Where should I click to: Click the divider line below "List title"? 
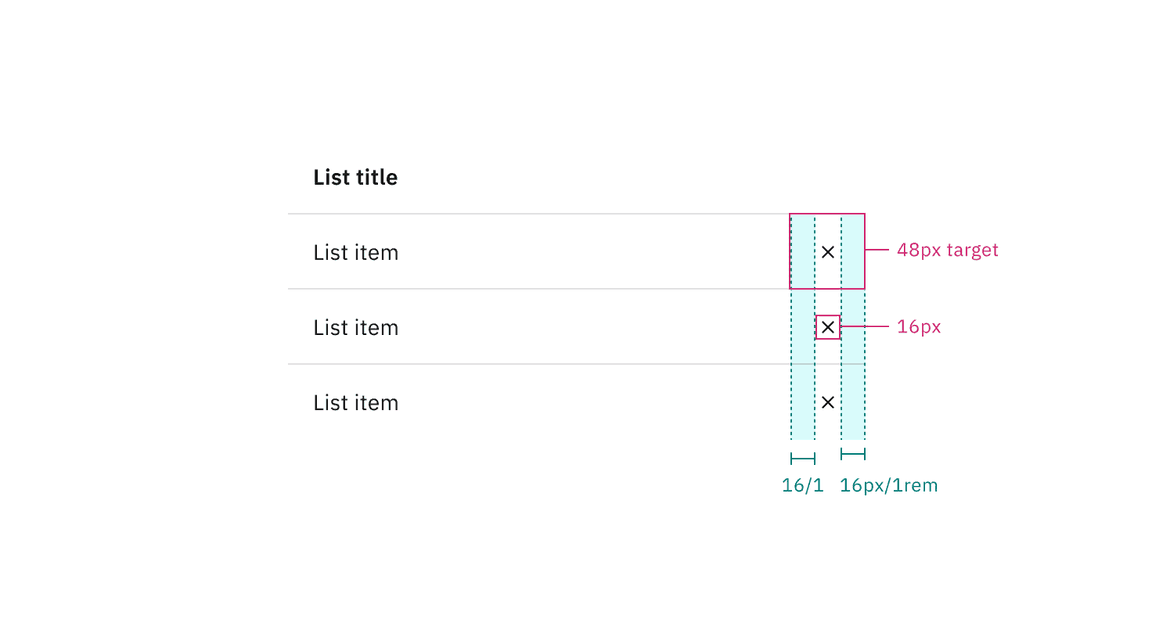[530, 214]
